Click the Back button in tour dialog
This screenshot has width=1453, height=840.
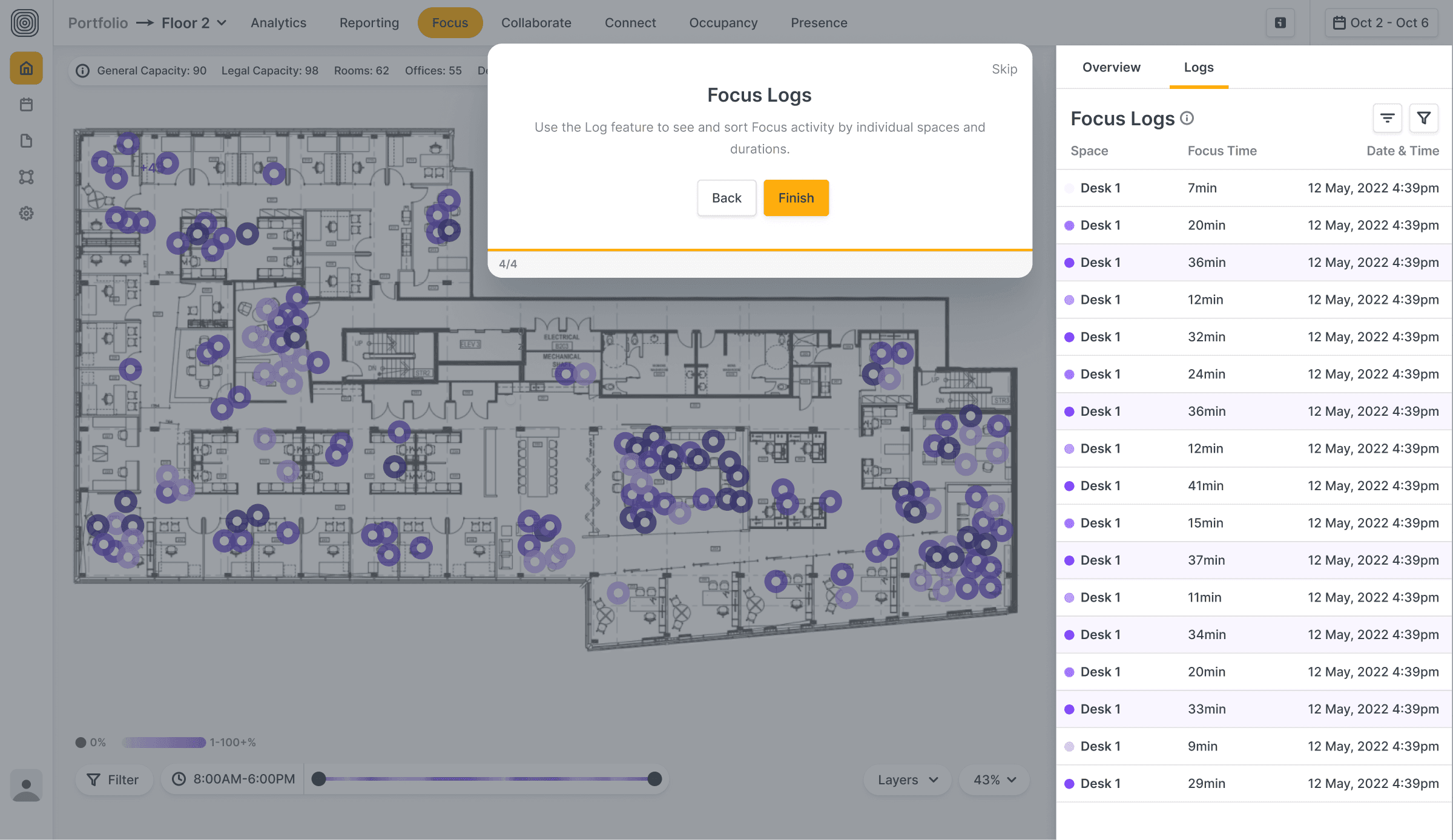coord(726,198)
